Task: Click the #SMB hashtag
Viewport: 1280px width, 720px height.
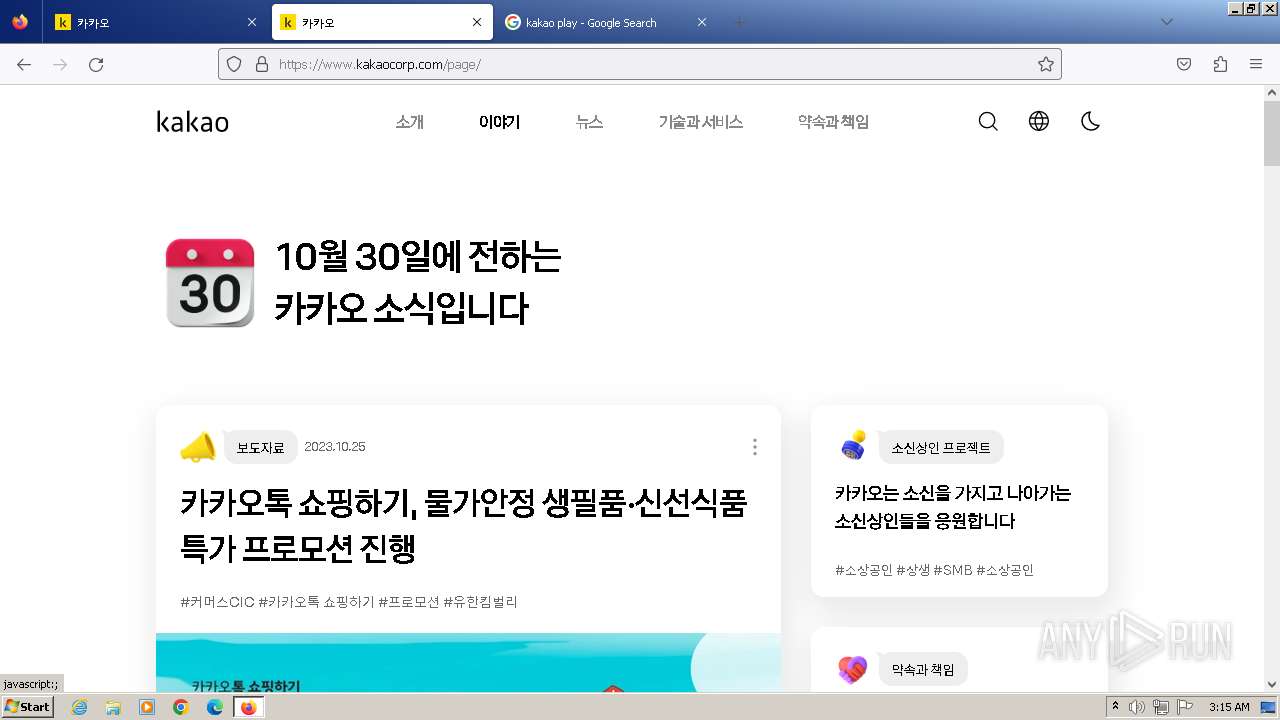Action: 952,570
